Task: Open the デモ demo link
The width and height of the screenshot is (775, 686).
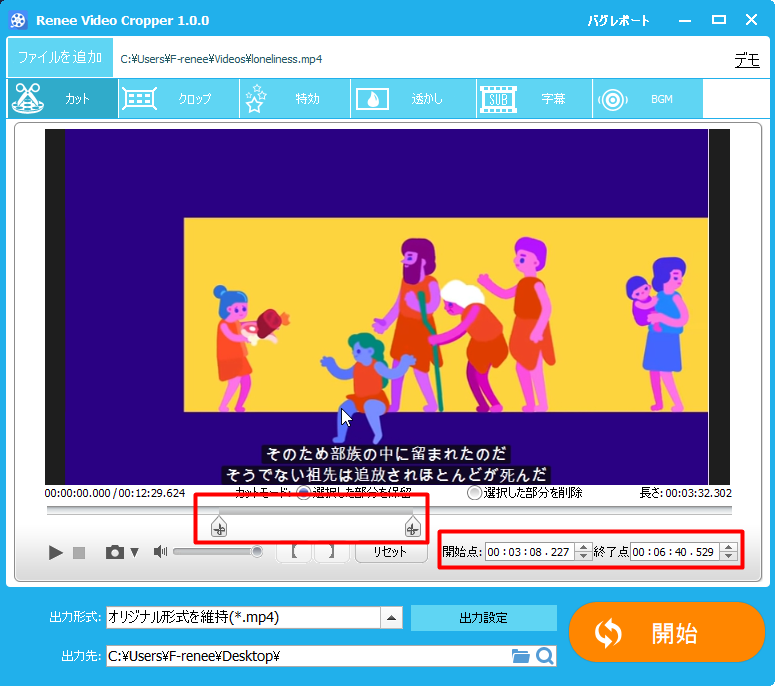Action: pyautogui.click(x=747, y=60)
